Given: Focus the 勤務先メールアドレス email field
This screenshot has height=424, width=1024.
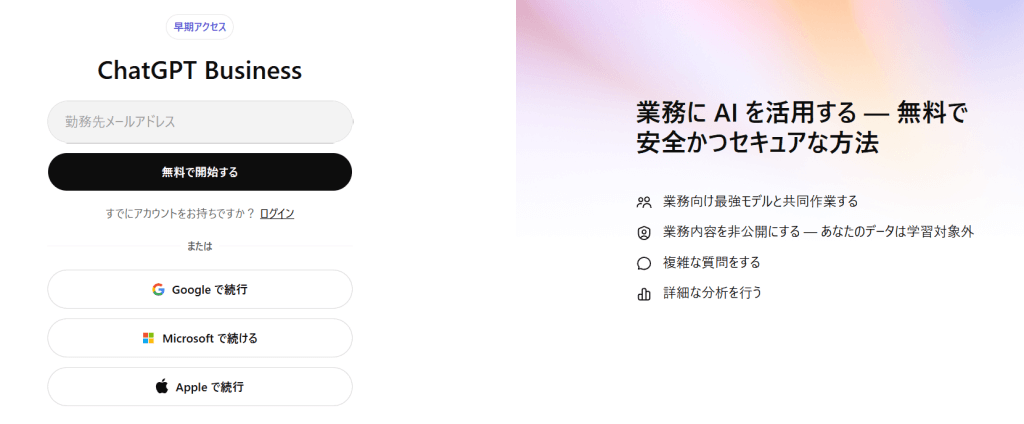Looking at the screenshot, I should click(x=200, y=122).
